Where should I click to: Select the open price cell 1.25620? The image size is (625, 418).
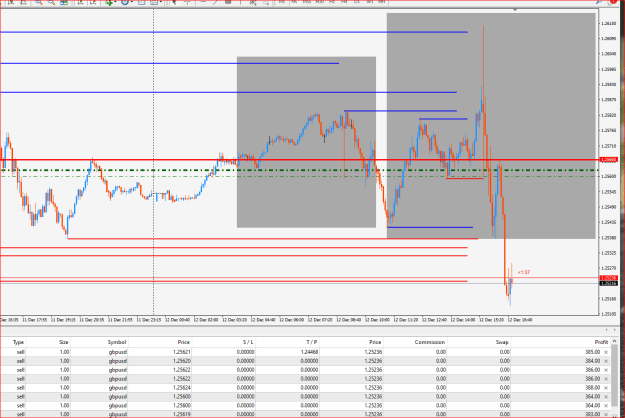(x=182, y=361)
